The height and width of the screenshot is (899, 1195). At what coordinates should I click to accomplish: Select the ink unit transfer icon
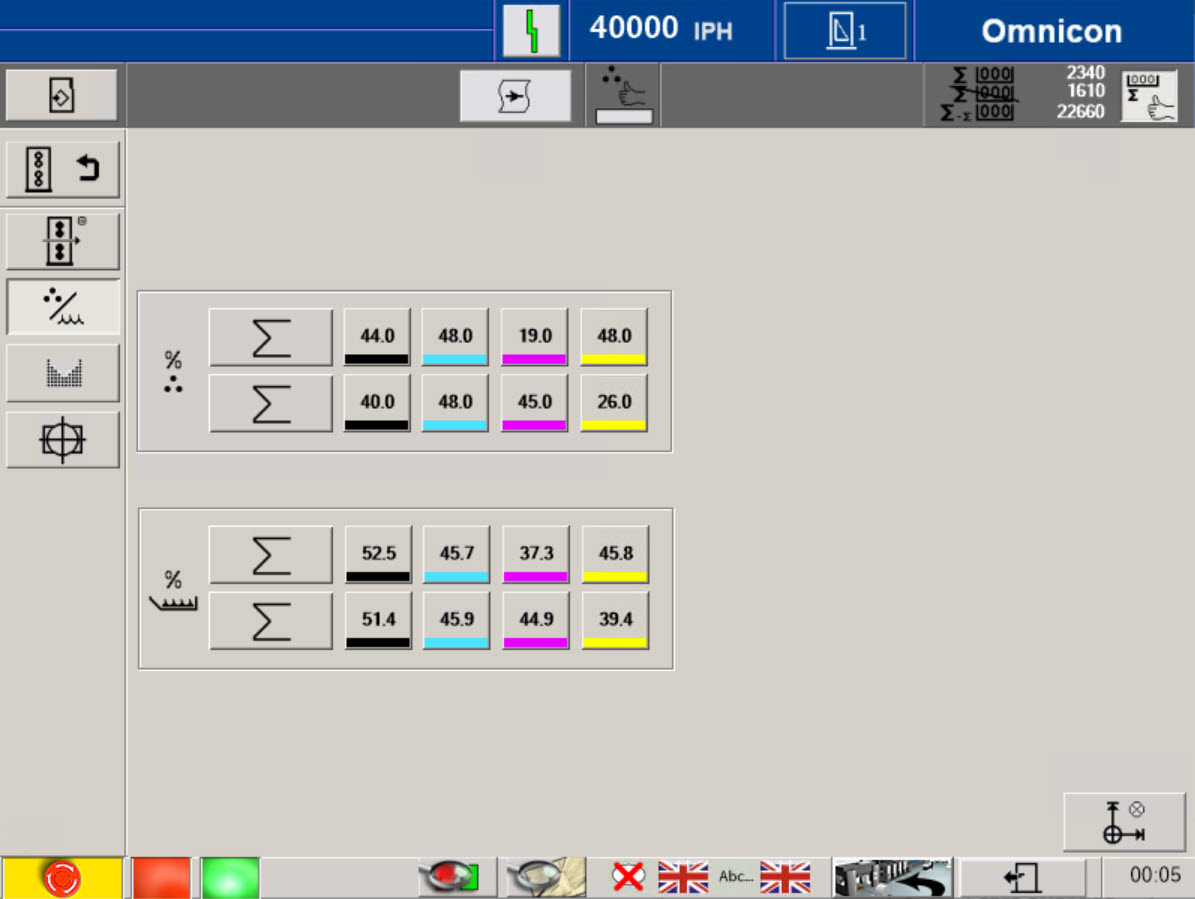click(63, 240)
